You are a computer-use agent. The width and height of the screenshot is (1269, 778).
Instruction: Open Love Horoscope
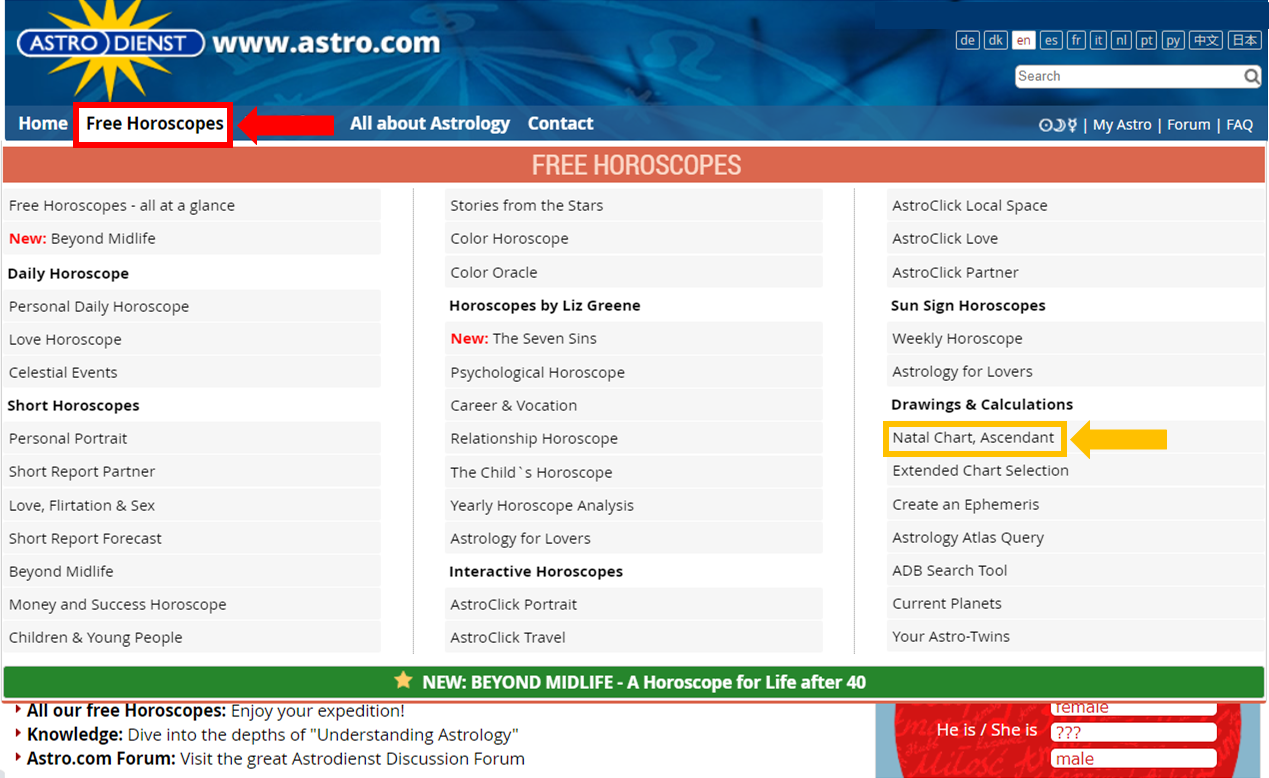[x=192, y=339]
